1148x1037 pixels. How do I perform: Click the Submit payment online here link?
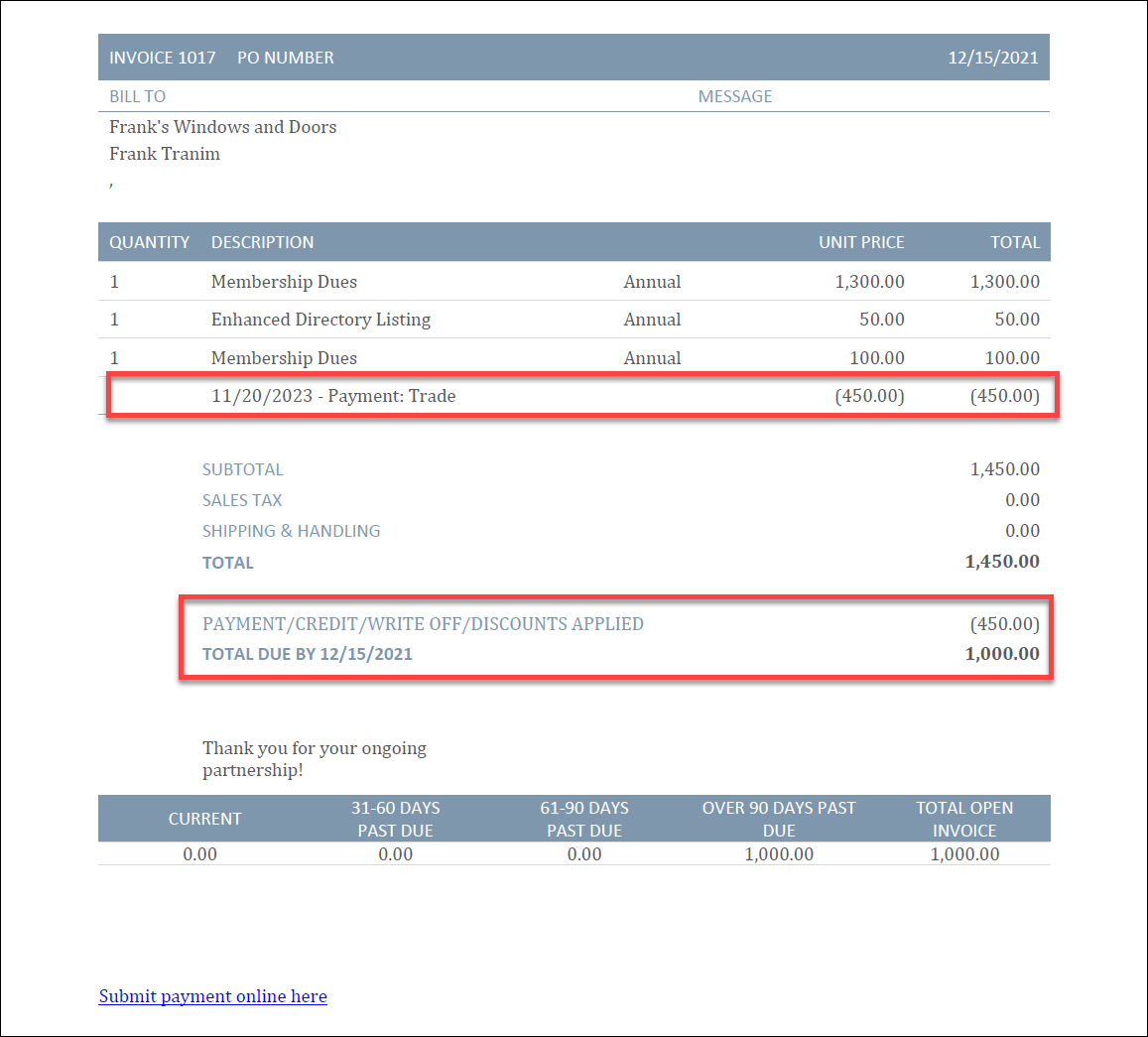[212, 996]
